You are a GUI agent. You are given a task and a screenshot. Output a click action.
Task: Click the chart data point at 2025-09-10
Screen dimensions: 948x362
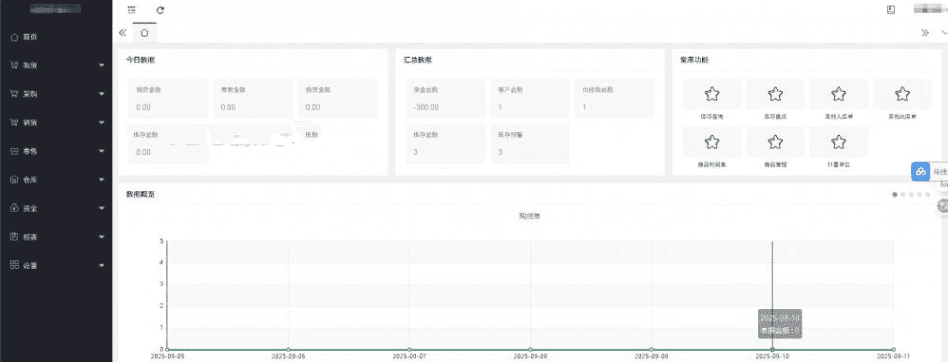pos(773,349)
